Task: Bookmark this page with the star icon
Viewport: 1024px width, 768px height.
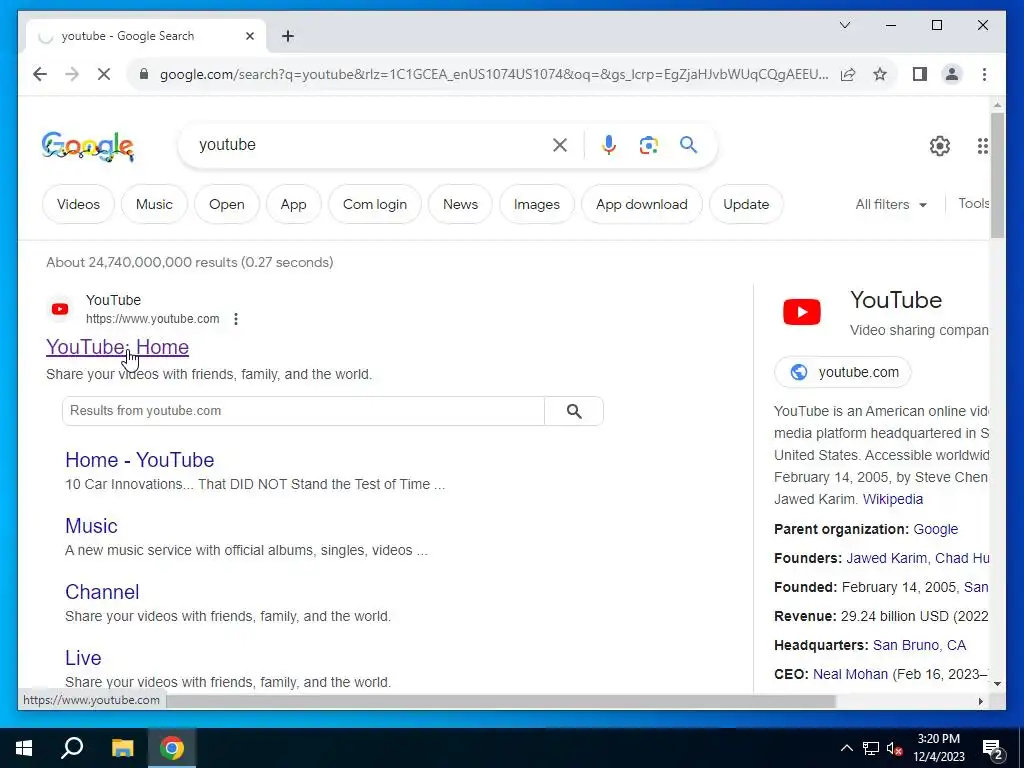Action: coord(880,74)
